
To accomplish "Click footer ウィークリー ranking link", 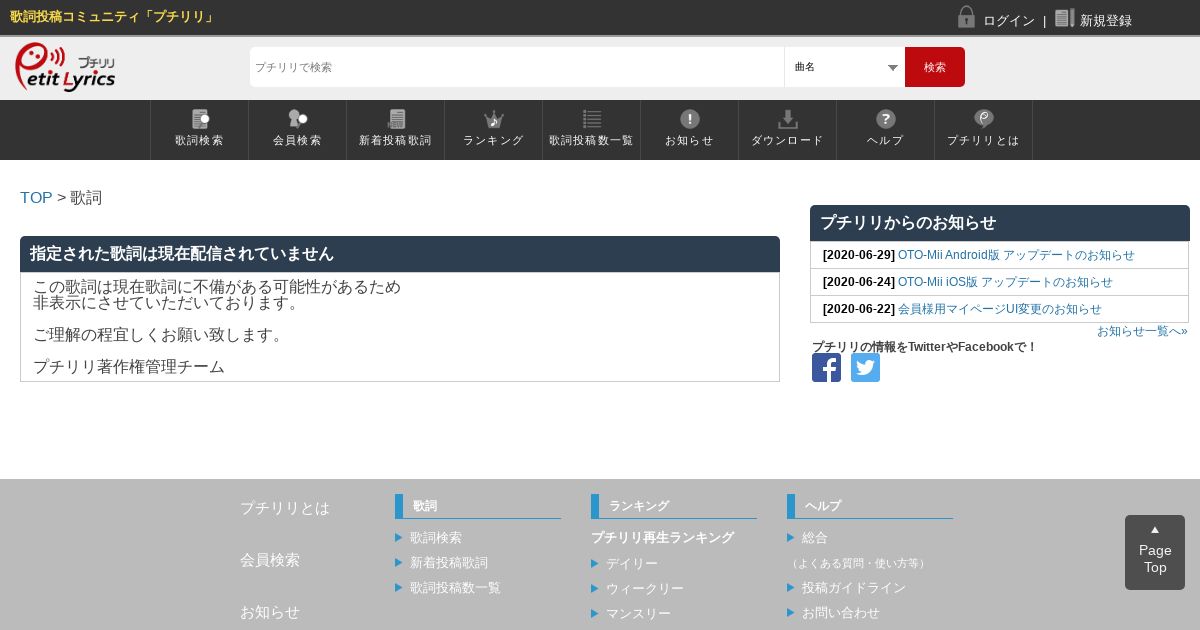I will [x=645, y=589].
